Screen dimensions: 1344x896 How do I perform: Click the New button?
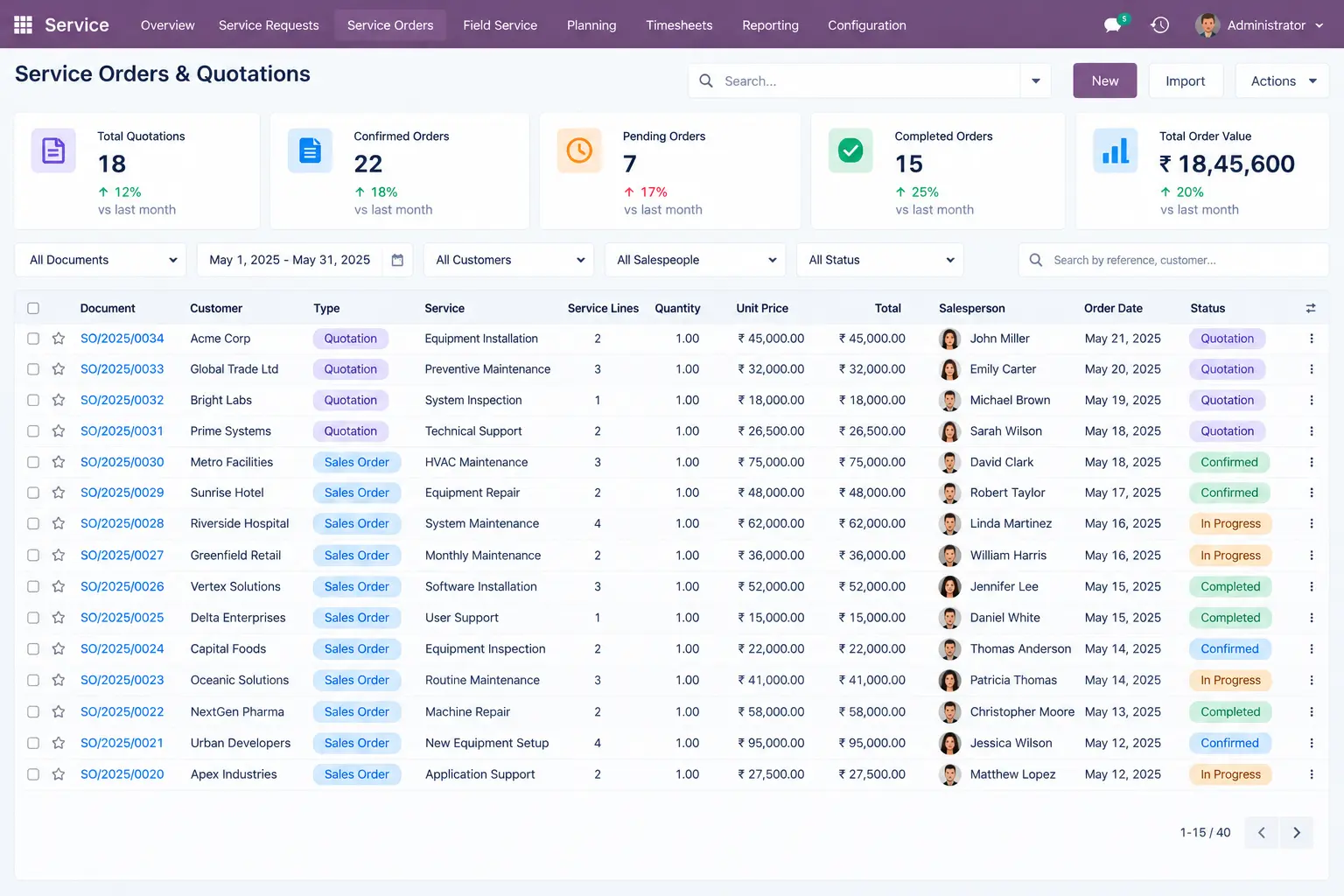pos(1105,80)
